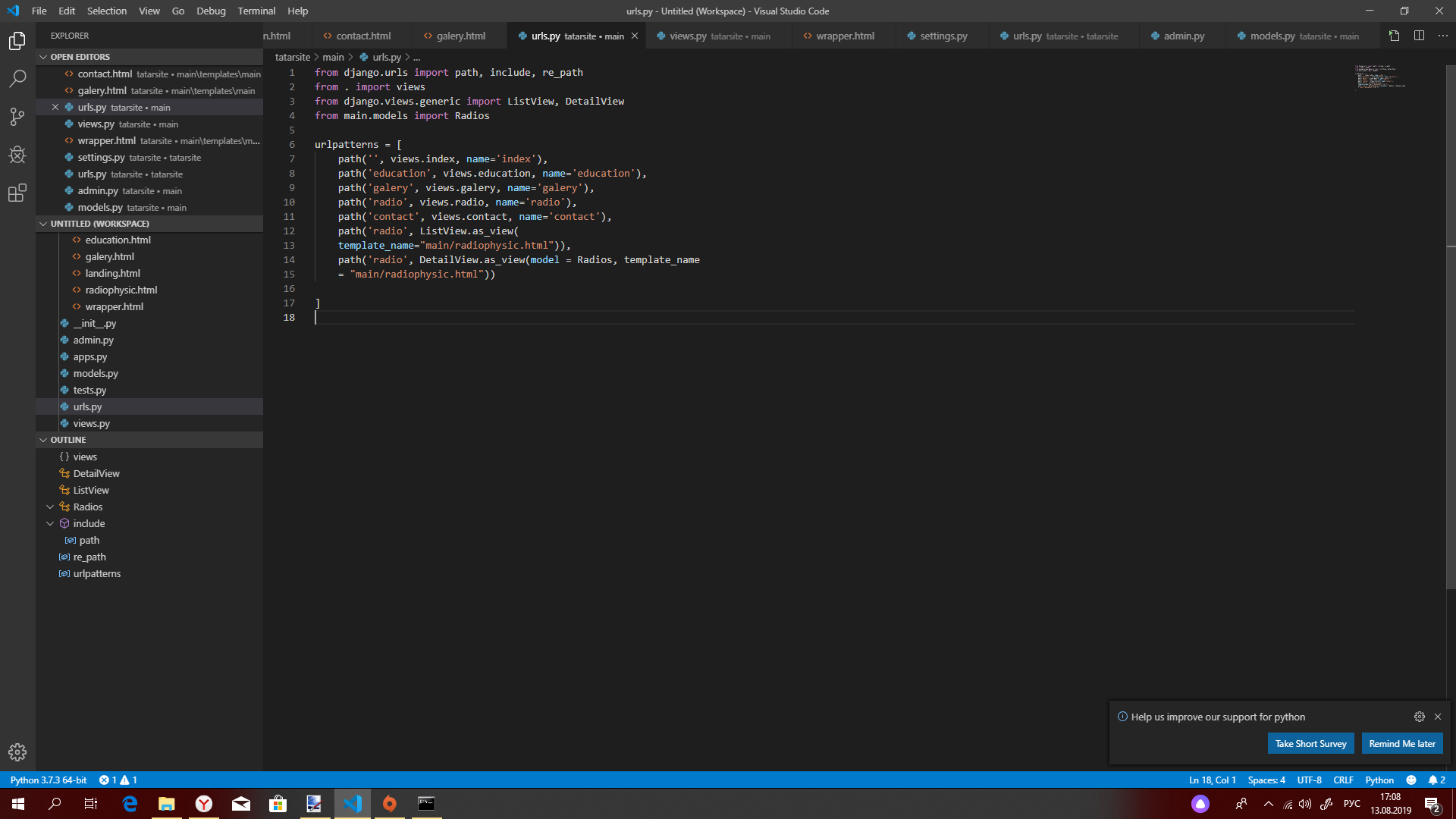Open the Mail app from taskbar
The image size is (1456, 819).
240,804
